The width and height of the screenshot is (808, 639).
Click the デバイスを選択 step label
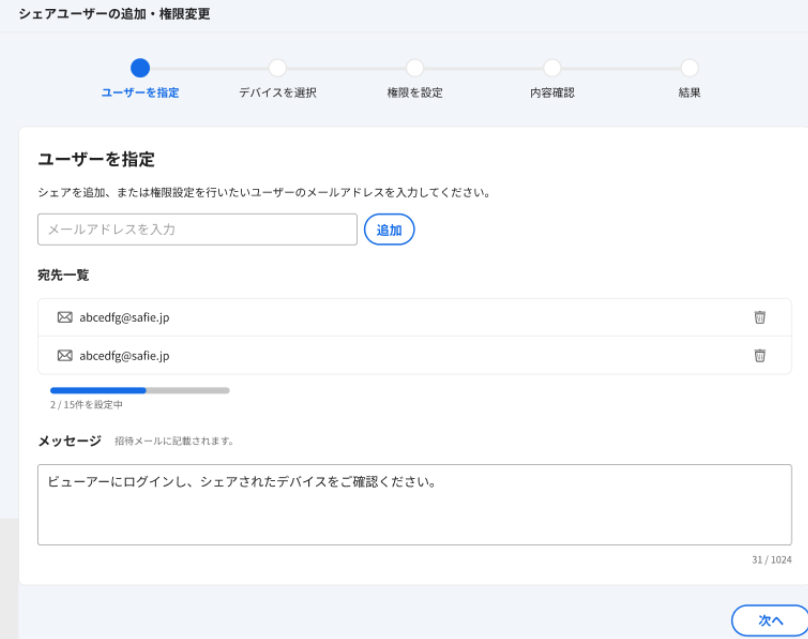click(278, 93)
